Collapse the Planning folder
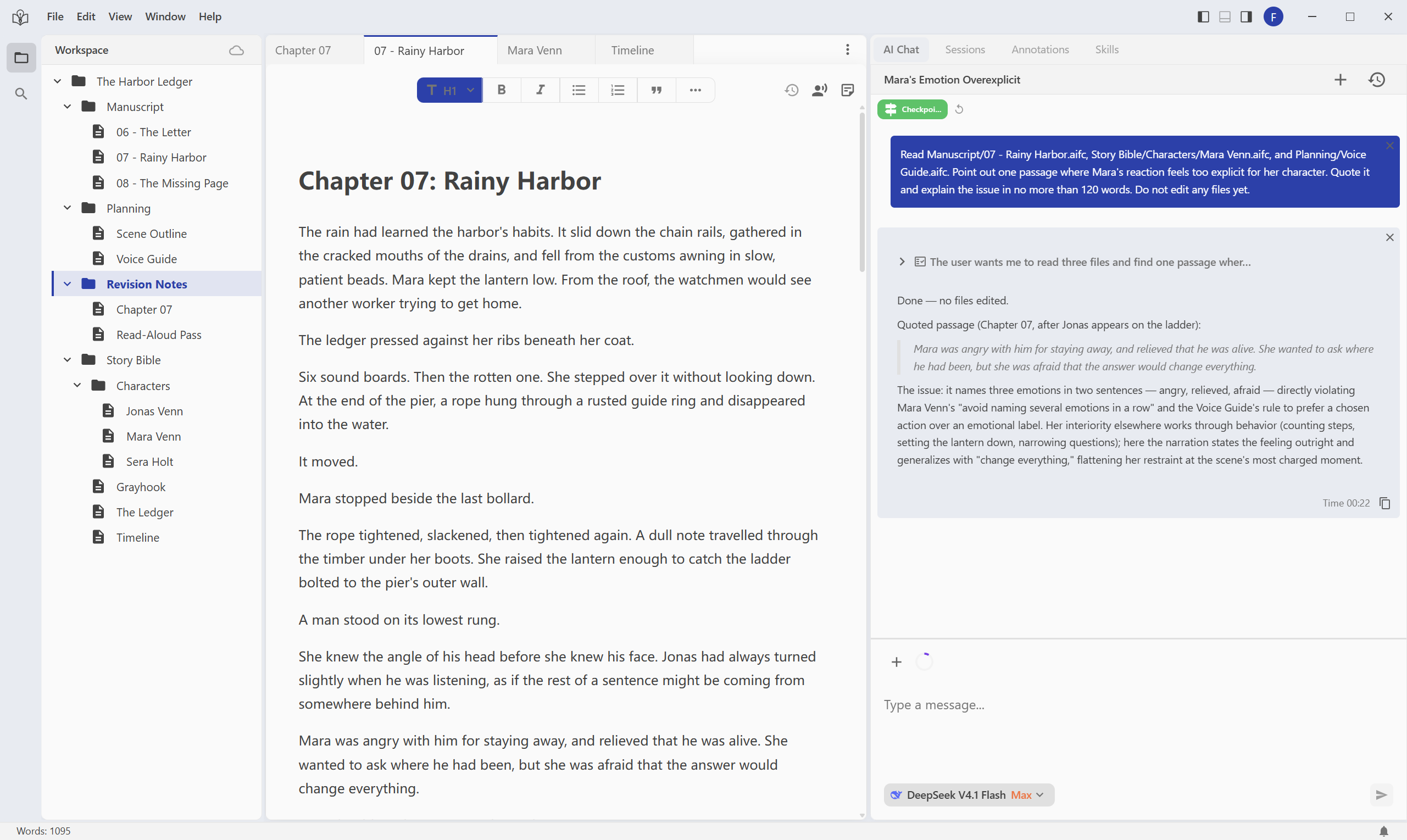This screenshot has width=1407, height=840. coord(68,208)
